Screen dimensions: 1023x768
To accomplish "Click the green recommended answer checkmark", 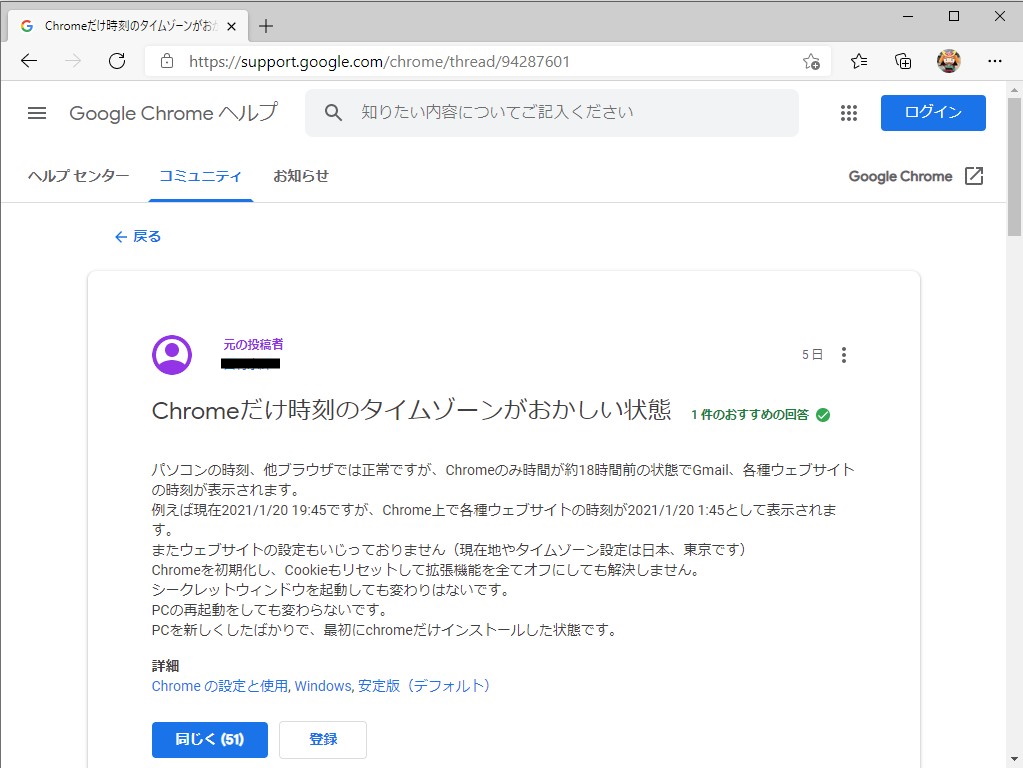I will click(823, 415).
